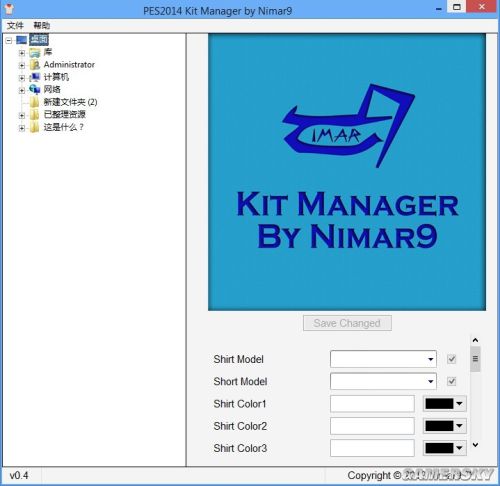
Task: Click the shirt app icon in title bar
Action: click(x=9, y=9)
